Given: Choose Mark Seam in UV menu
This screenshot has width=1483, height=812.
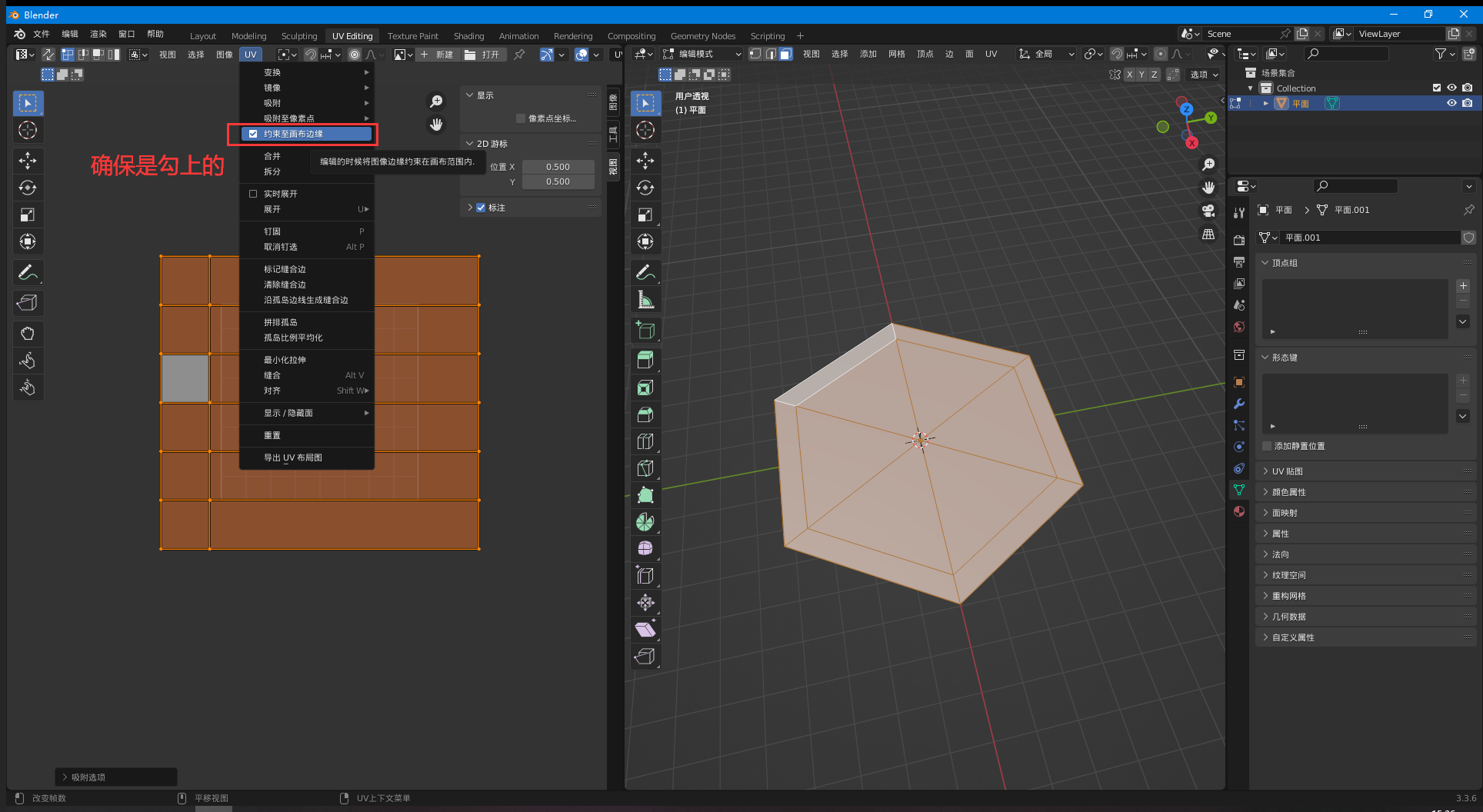Looking at the screenshot, I should [306, 269].
